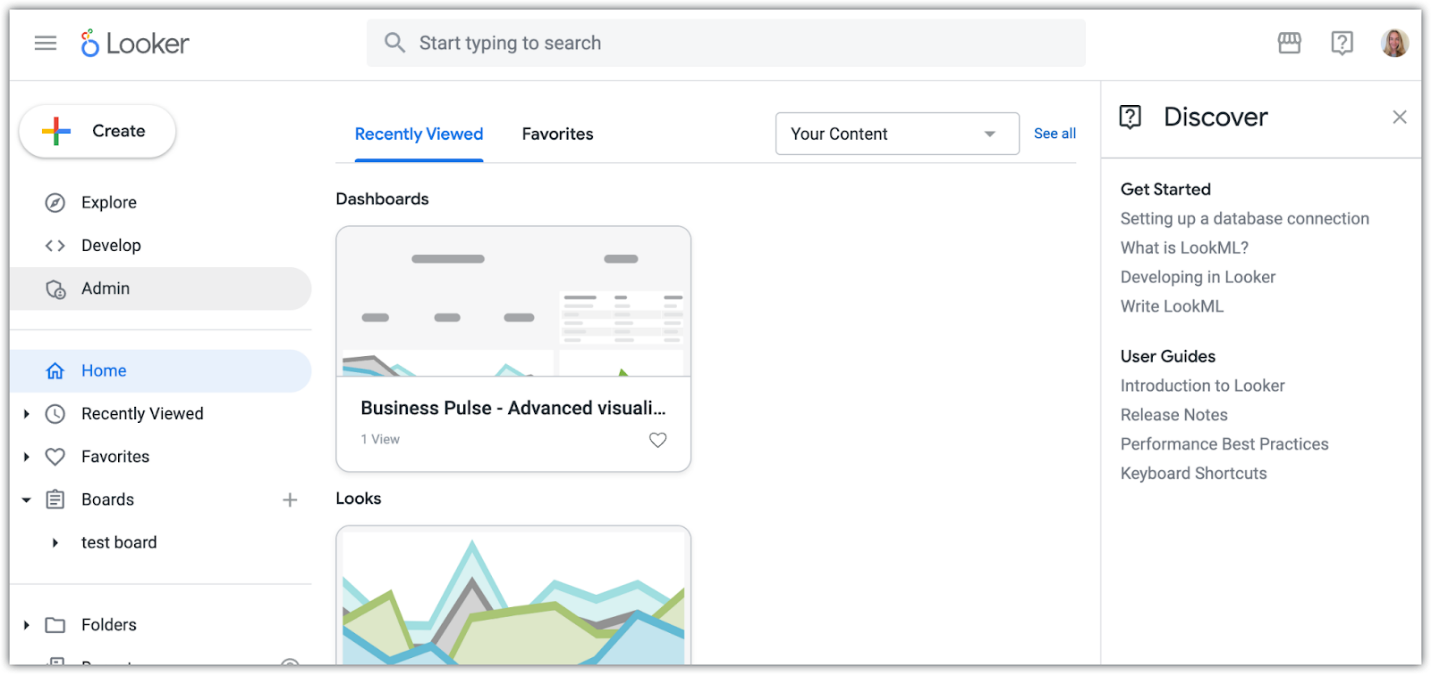Screen dimensions: 1431x674
Task: Expand the test board
Action: [x=55, y=542]
